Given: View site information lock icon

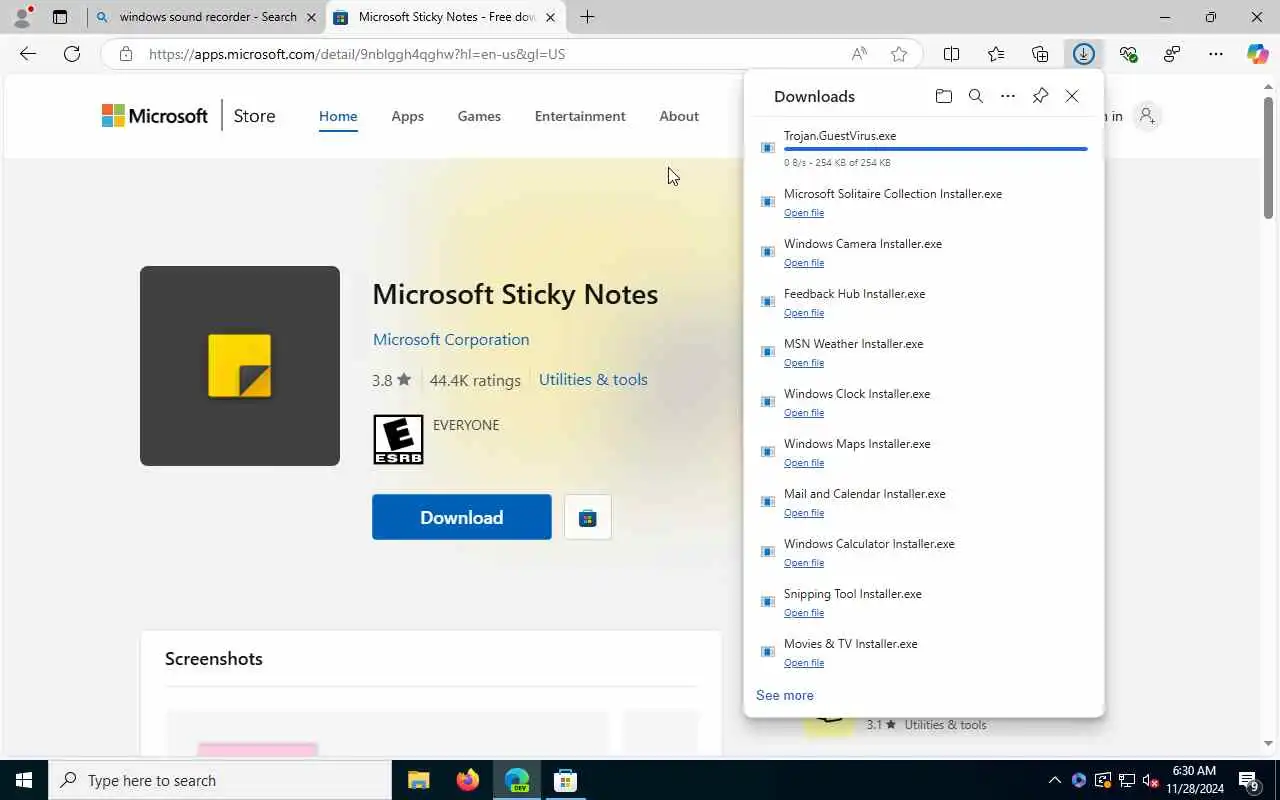Looking at the screenshot, I should click(x=126, y=54).
